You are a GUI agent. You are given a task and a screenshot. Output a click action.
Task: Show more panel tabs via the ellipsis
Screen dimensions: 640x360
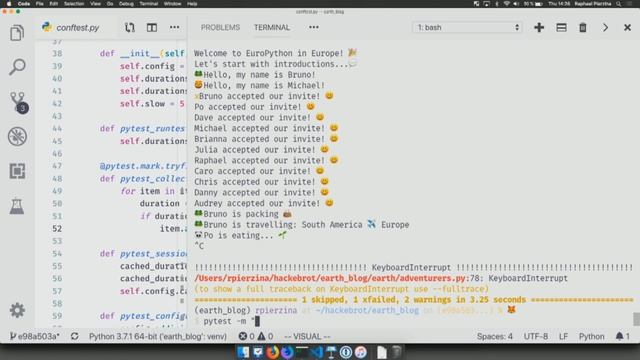[x=313, y=27]
